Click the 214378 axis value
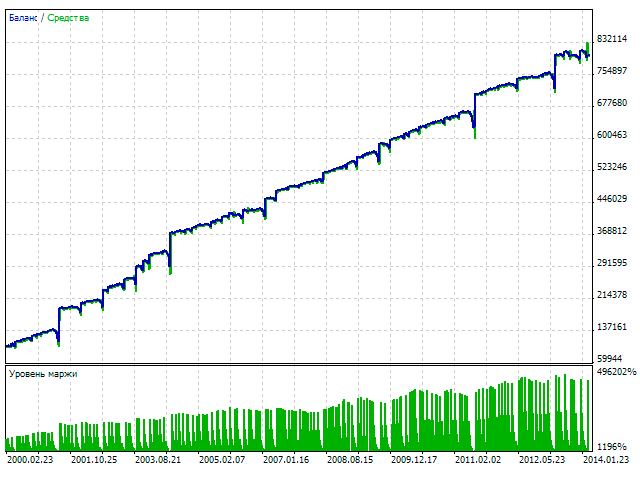Image resolution: width=640 pixels, height=480 pixels. point(612,295)
